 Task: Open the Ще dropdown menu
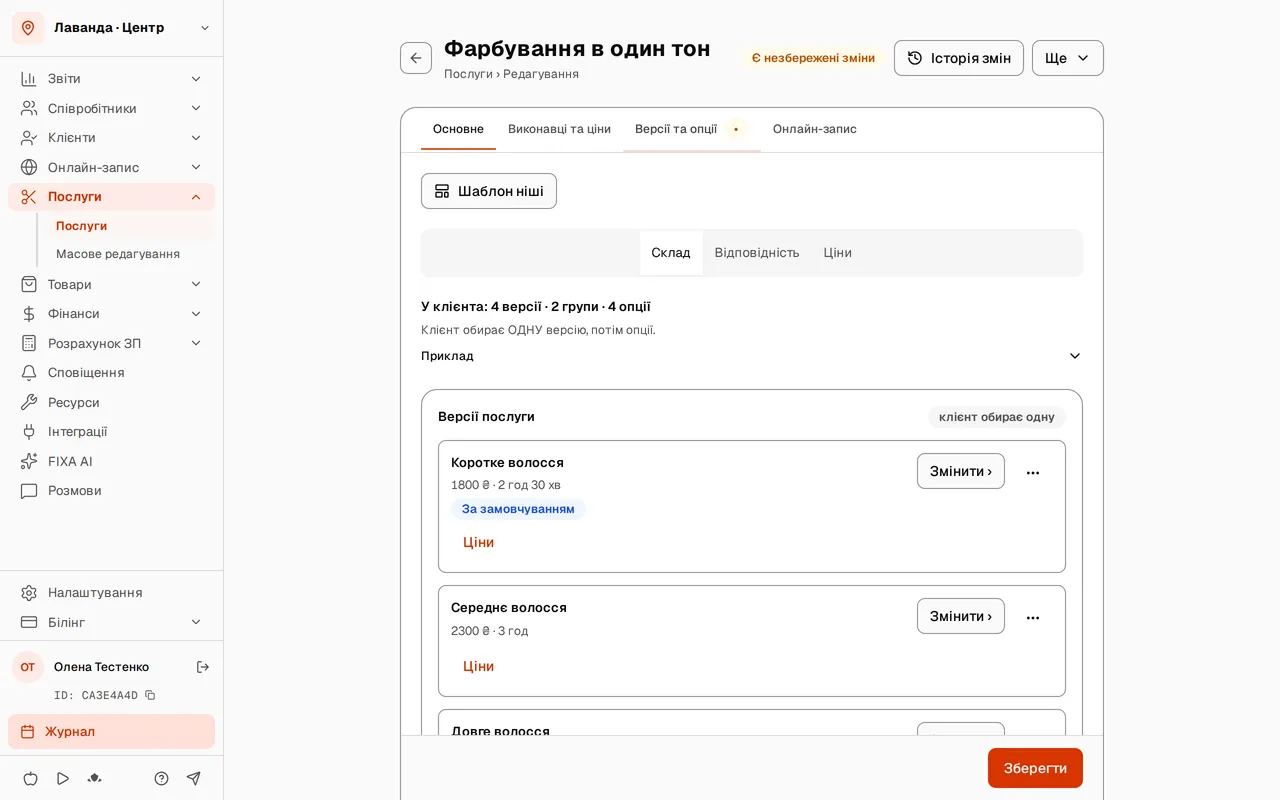click(x=1068, y=58)
